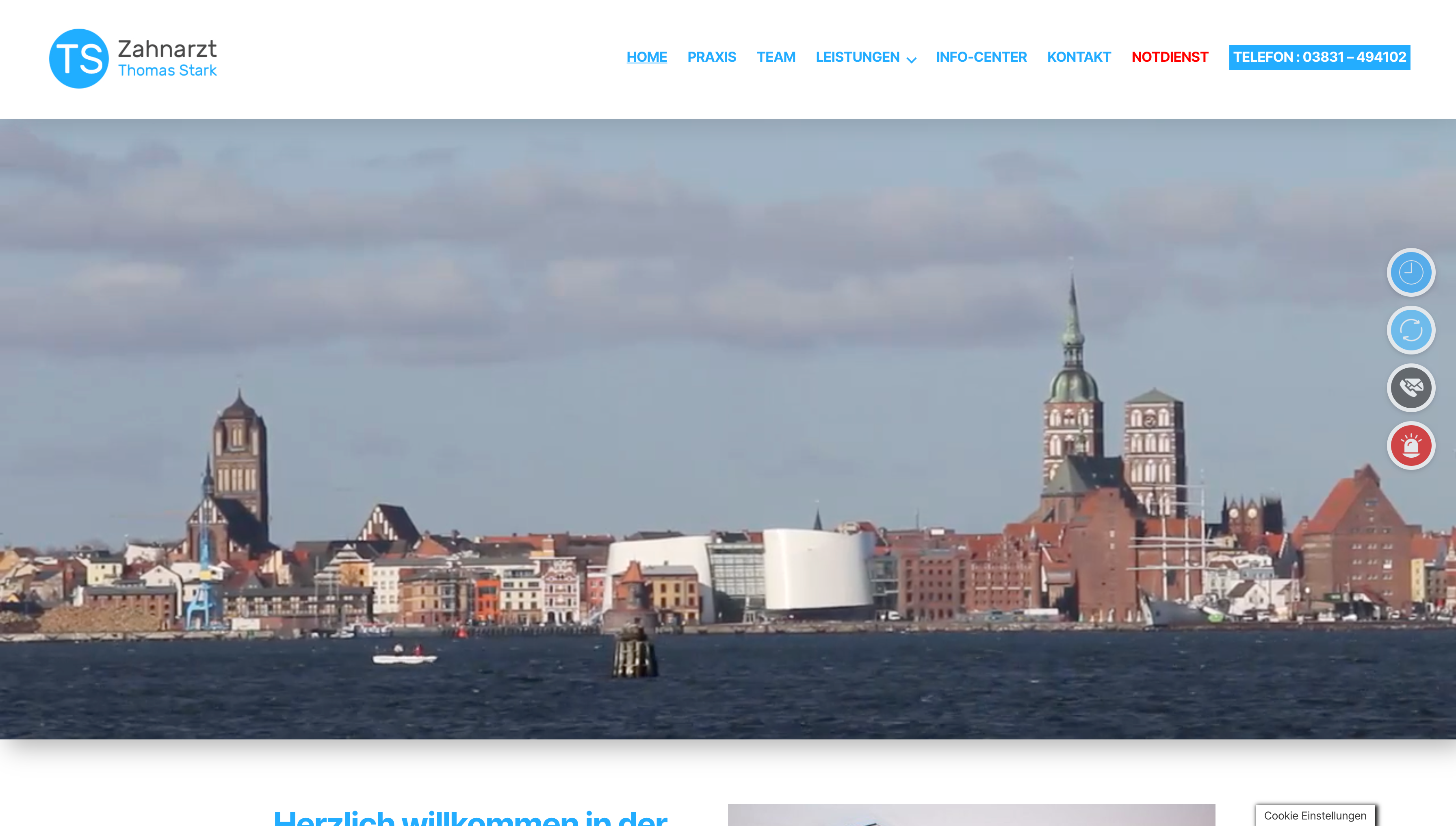Viewport: 1456px width, 826px height.
Task: Navigate to the TEAM page
Action: click(776, 57)
